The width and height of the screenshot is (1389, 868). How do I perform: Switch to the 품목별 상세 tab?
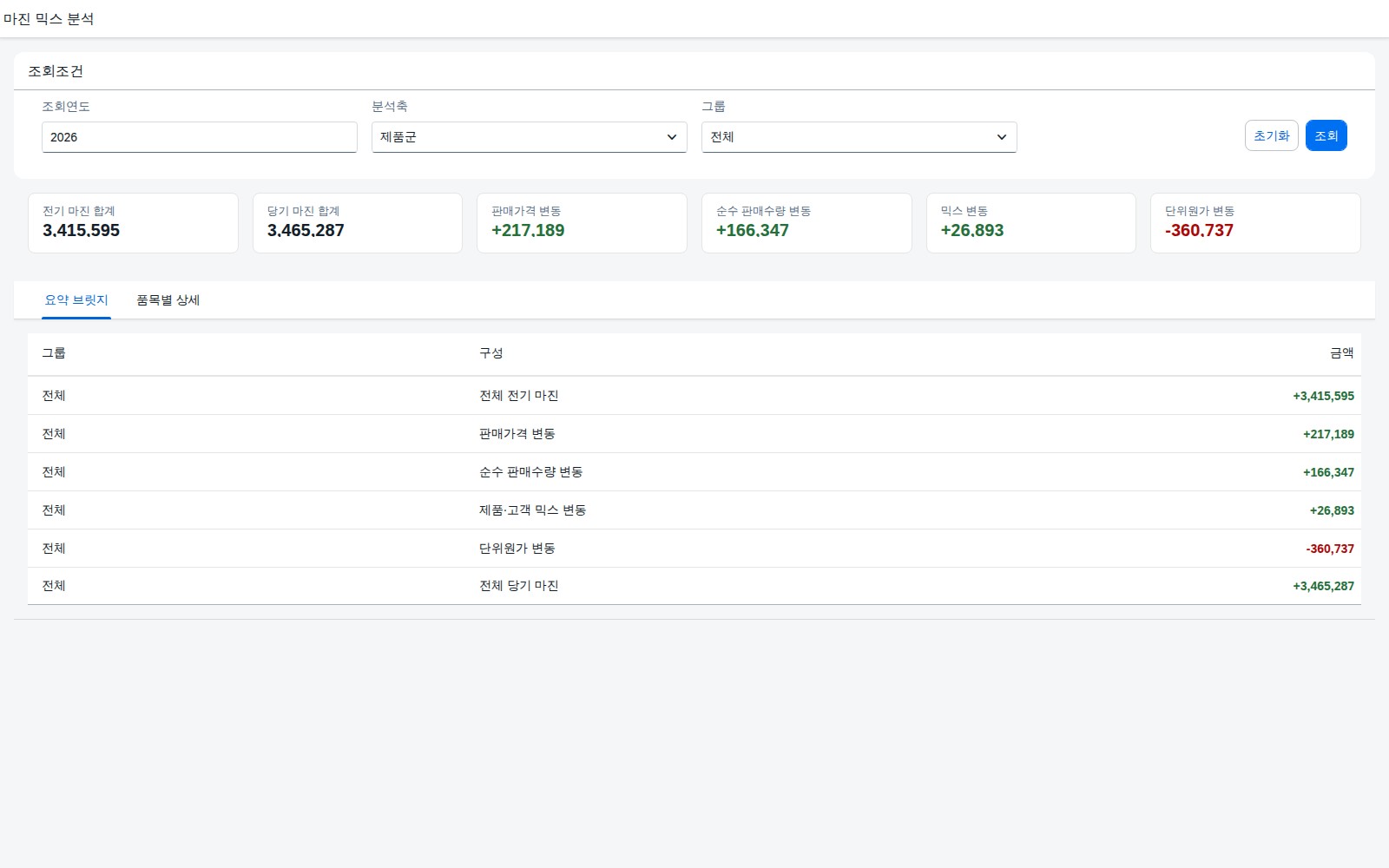click(x=168, y=300)
